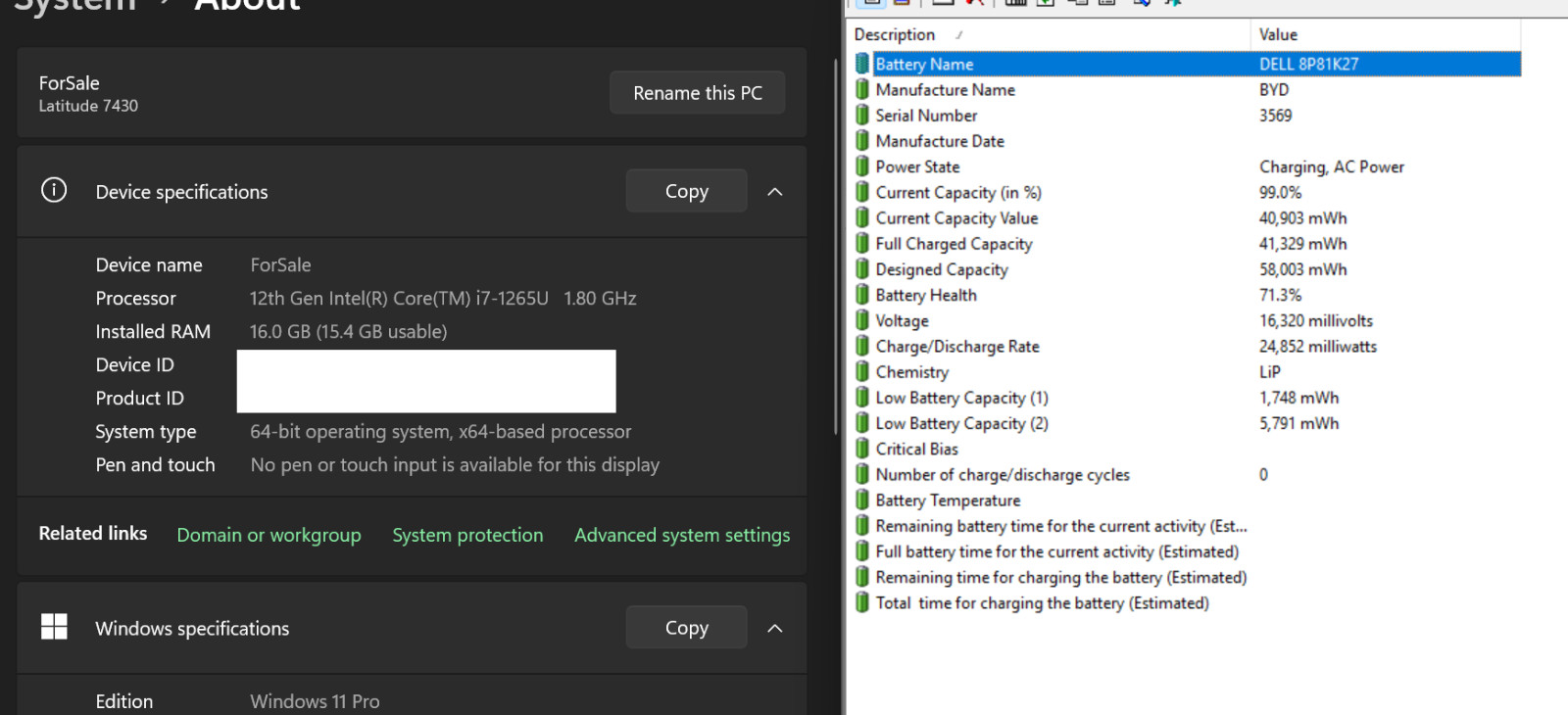
Task: Click battery icon beside Remaining battery time row
Action: [x=862, y=526]
